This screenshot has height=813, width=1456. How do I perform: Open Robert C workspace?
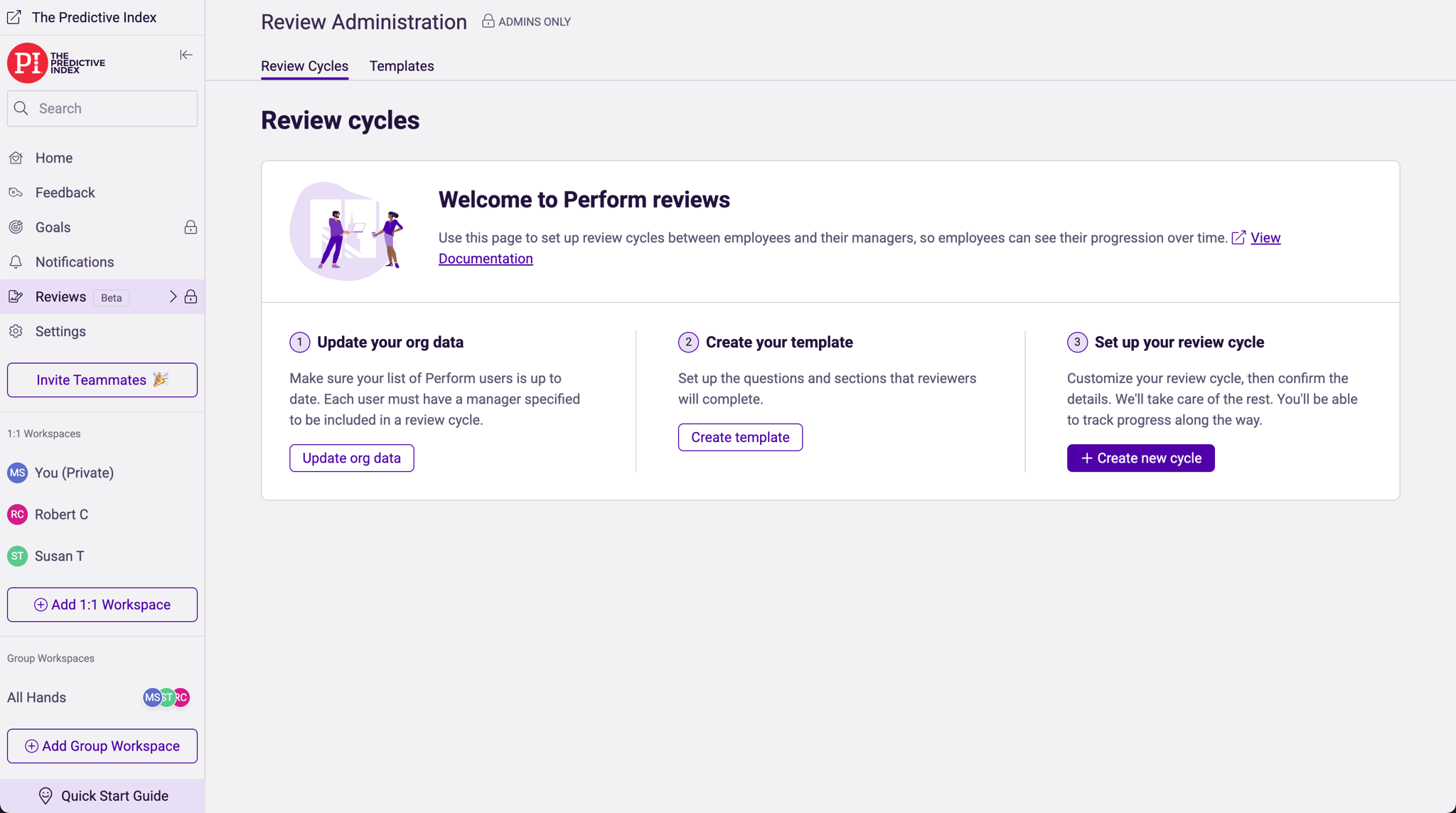[x=61, y=515]
